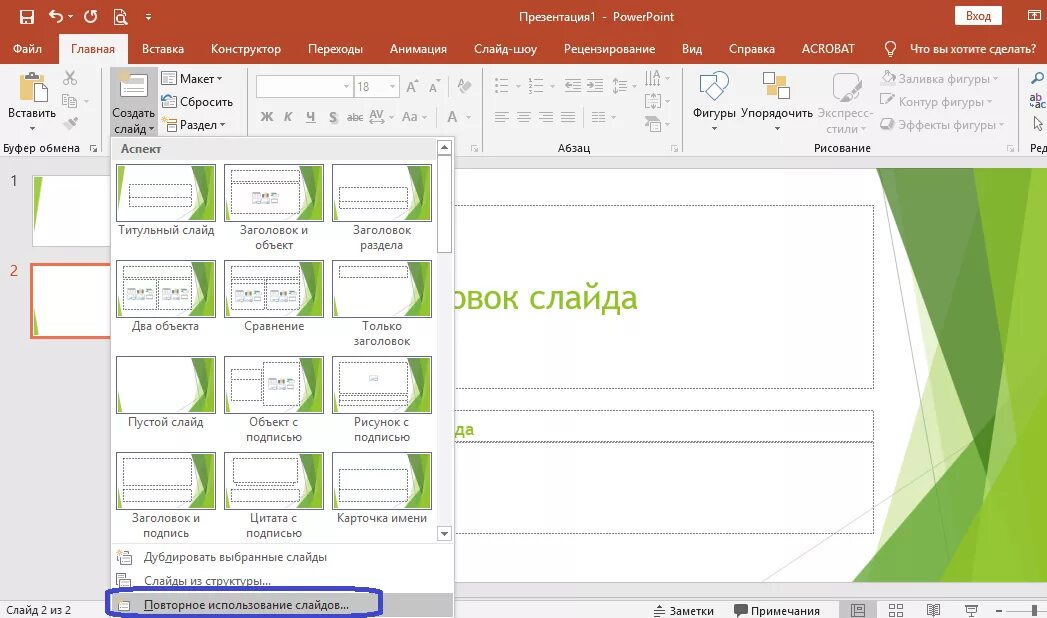The height and width of the screenshot is (618, 1047).
Task: Undo the last action
Action: click(x=56, y=17)
